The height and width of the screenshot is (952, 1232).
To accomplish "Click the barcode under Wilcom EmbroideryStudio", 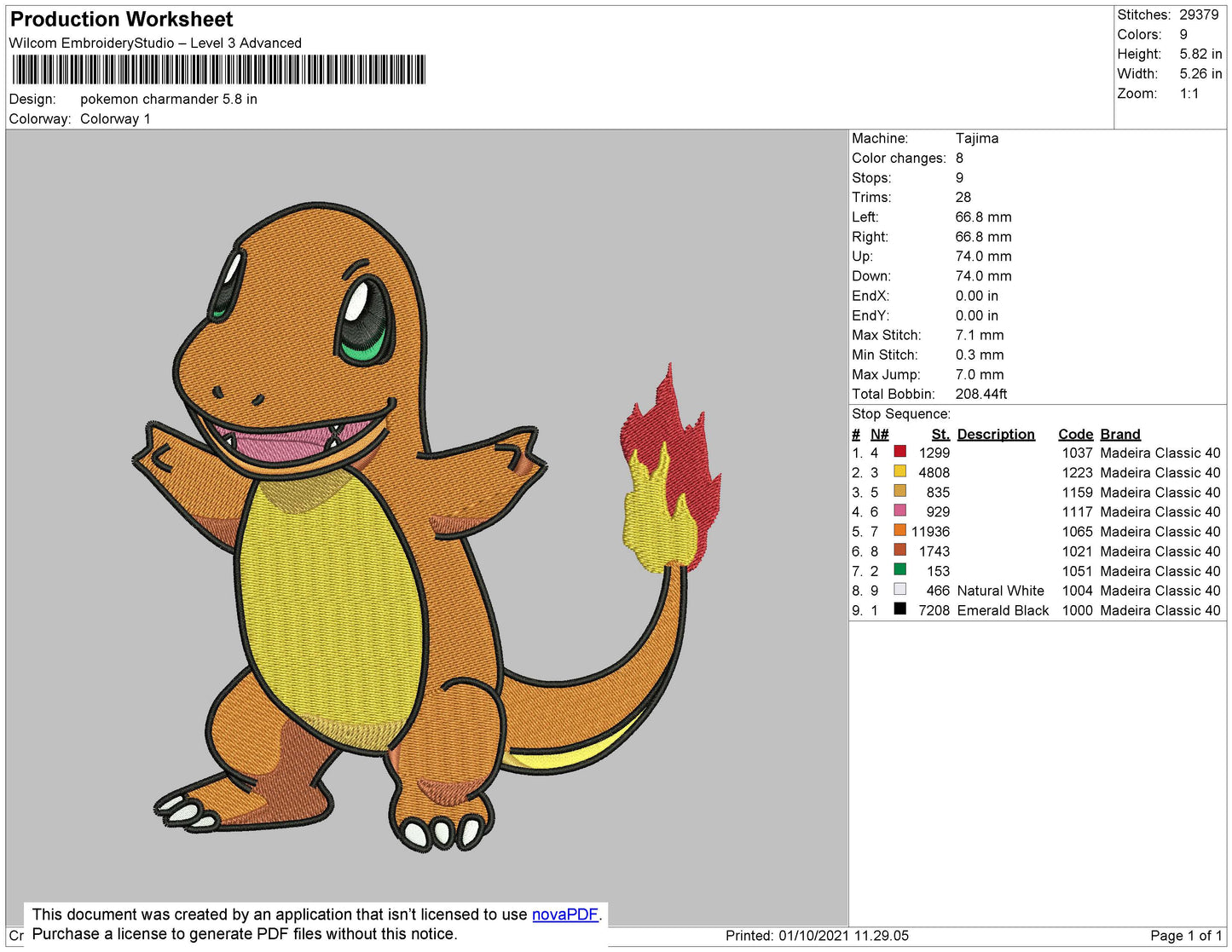I will point(218,70).
